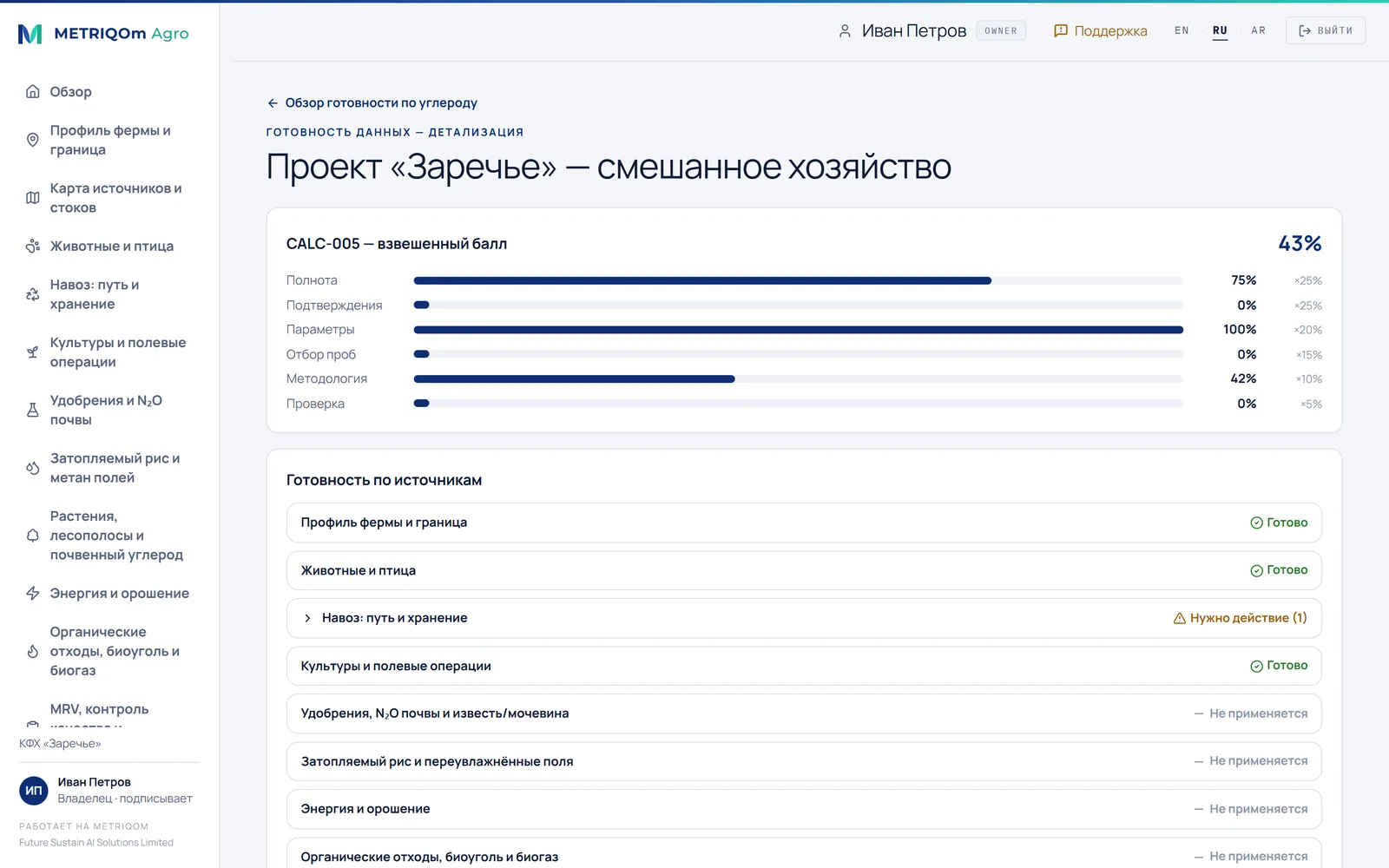Click the 42% Методология value
The height and width of the screenshot is (868, 1389).
click(1243, 379)
